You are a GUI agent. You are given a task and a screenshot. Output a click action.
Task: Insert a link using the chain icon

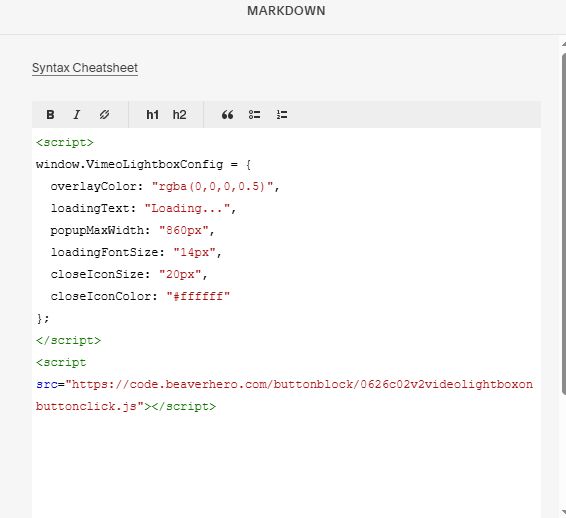pos(104,115)
